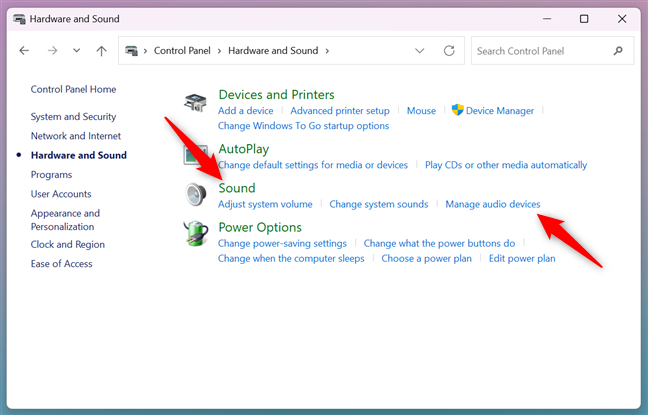Image resolution: width=648 pixels, height=415 pixels.
Task: Open User Accounts category
Action: (61, 194)
